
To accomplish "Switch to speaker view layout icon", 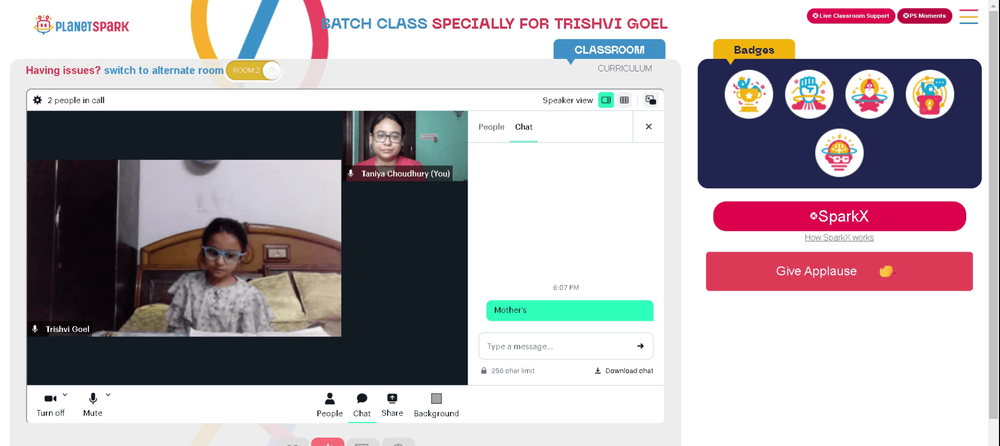I will (606, 100).
